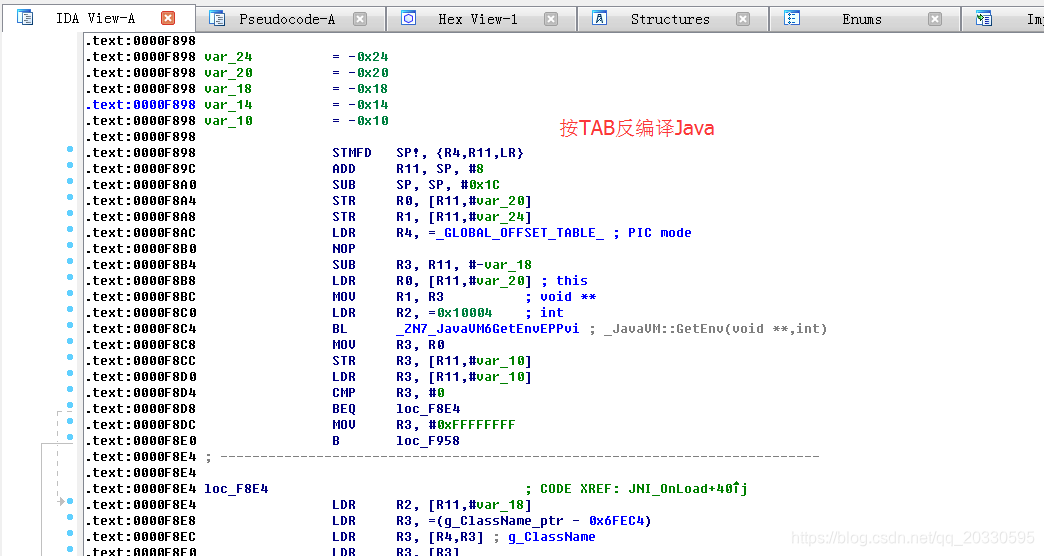Select the var_10 variable definition
The width and height of the screenshot is (1044, 556).
(x=228, y=121)
